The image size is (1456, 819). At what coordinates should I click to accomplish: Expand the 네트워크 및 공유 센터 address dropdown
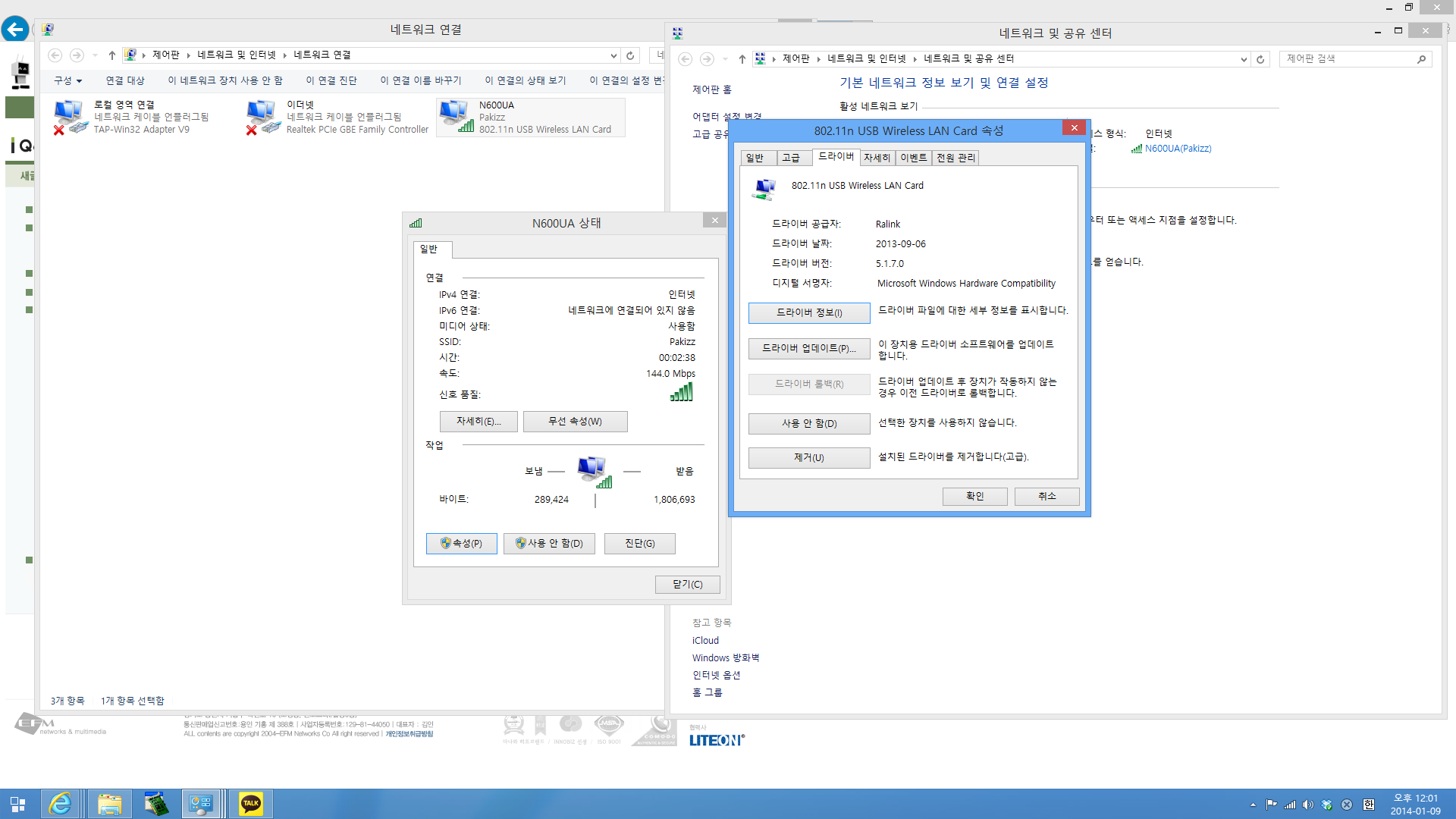coord(1244,59)
